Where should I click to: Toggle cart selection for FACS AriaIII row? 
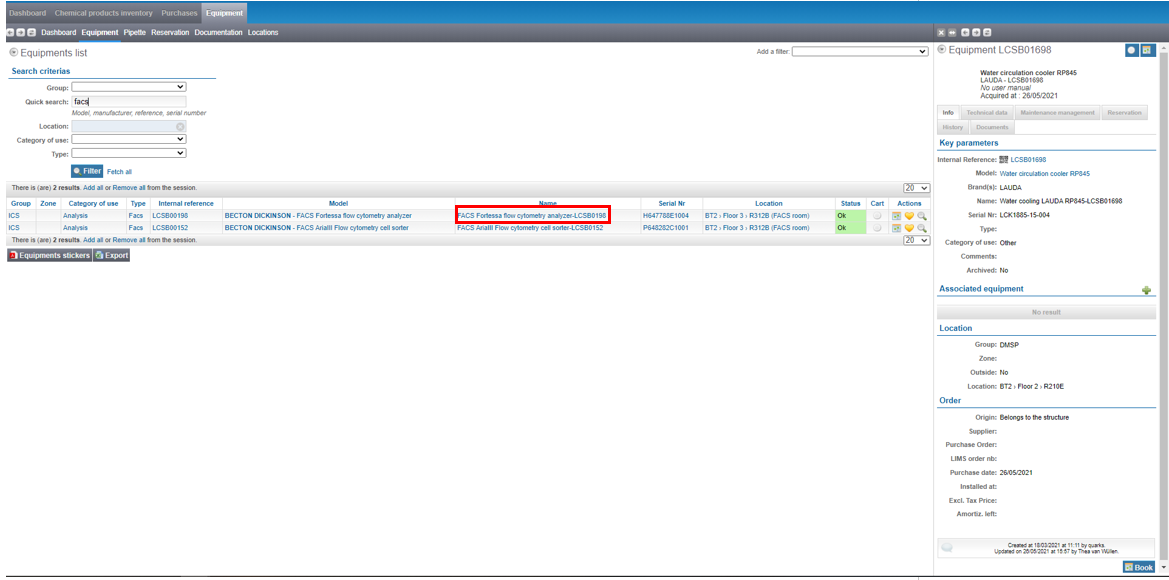coord(877,228)
